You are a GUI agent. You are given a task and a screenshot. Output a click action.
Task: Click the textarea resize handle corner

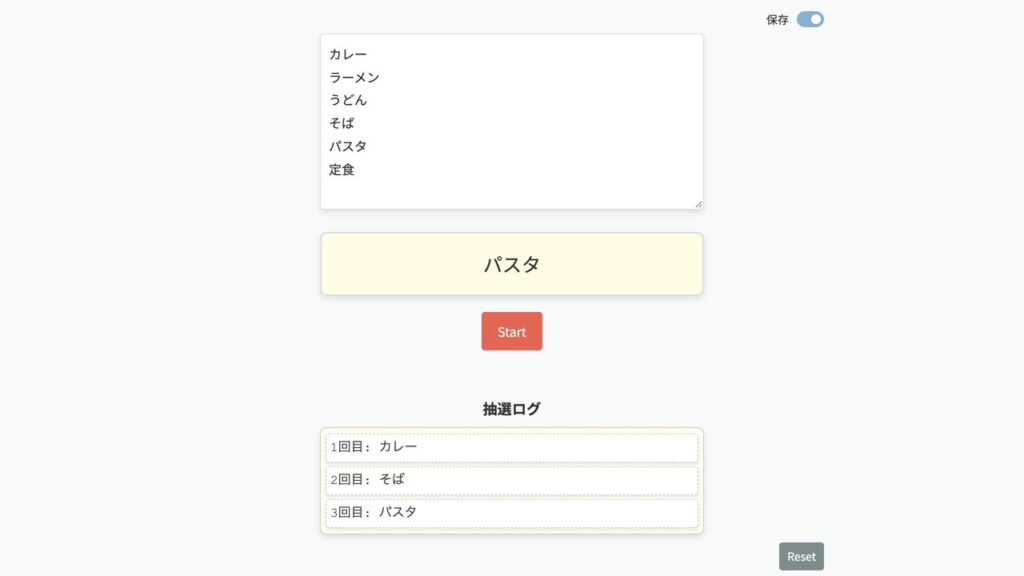point(698,204)
